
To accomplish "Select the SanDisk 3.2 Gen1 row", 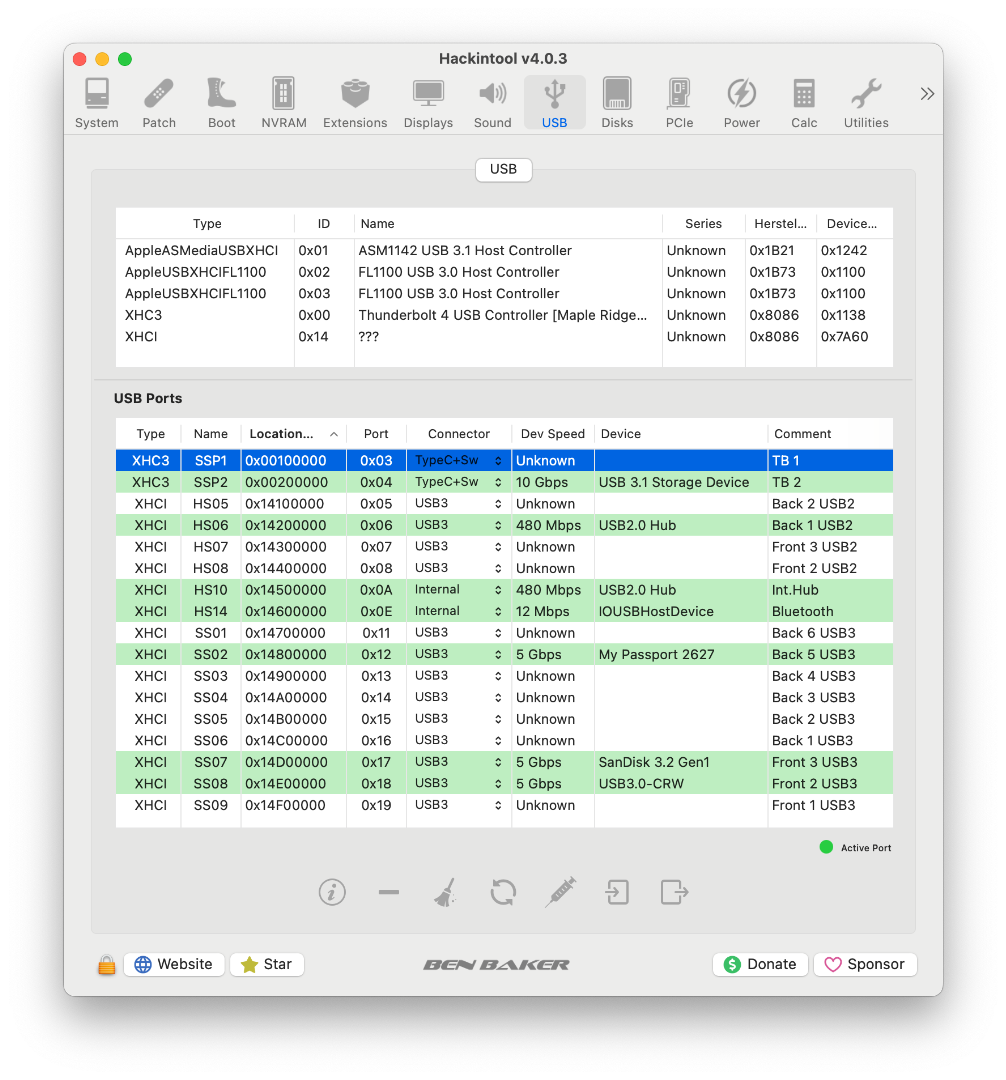I will click(x=504, y=762).
